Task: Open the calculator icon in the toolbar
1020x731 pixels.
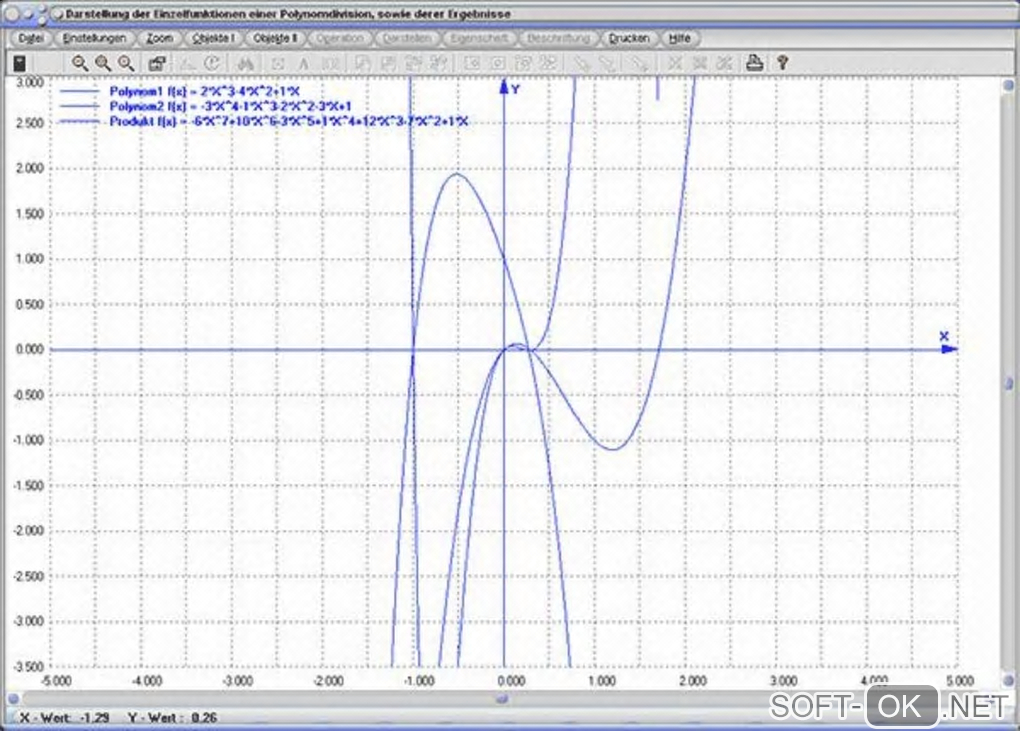Action: 20,63
